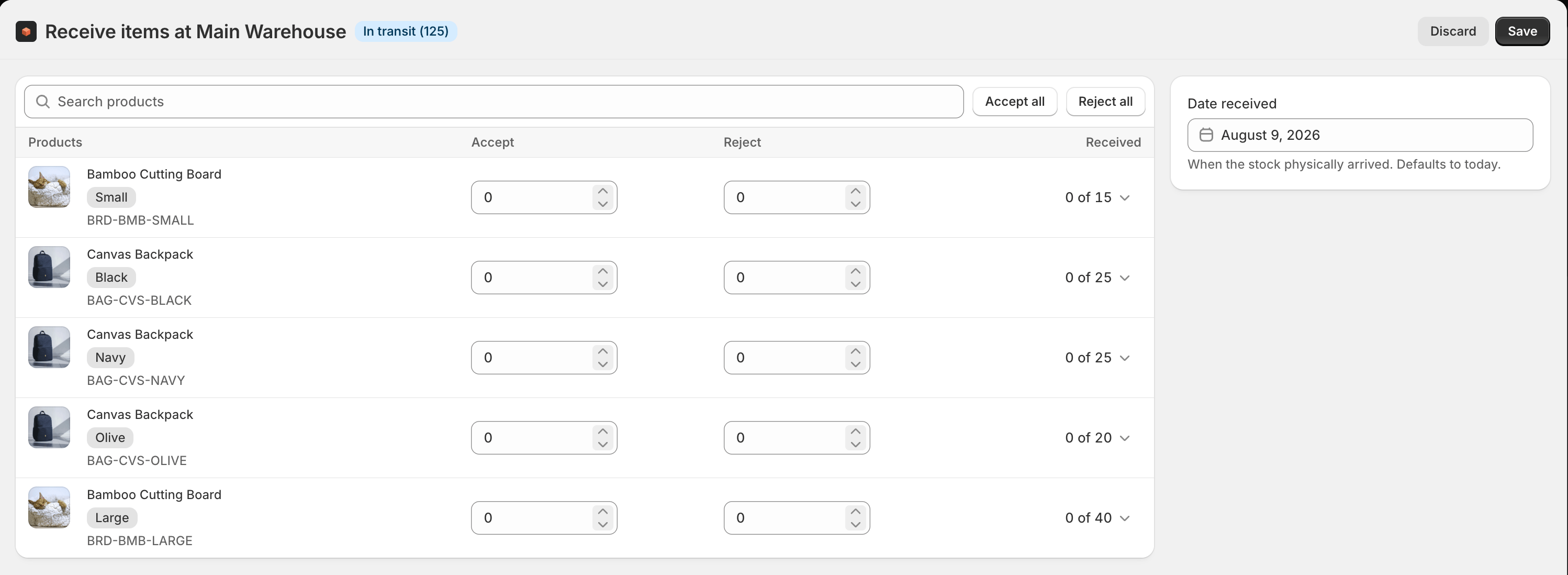Click the Discard button
Screen dimensions: 1568x575
1452,31
